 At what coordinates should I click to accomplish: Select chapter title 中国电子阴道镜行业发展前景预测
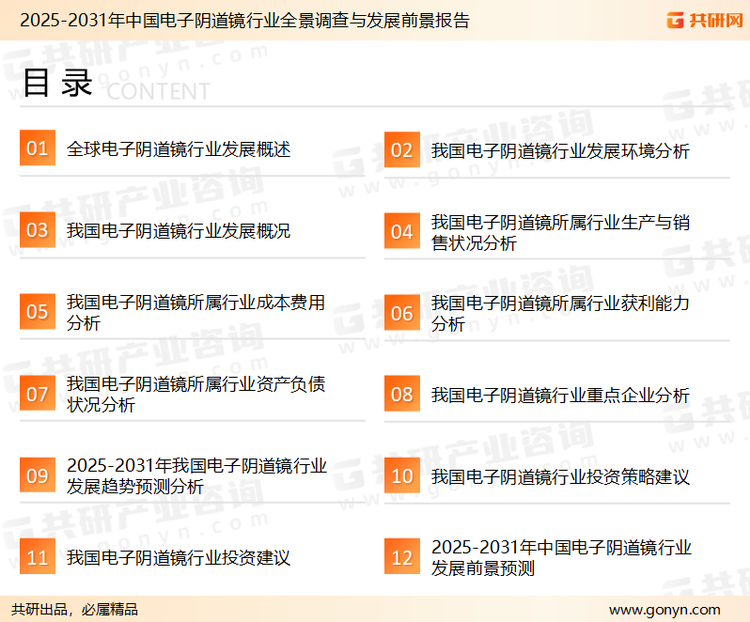click(561, 558)
